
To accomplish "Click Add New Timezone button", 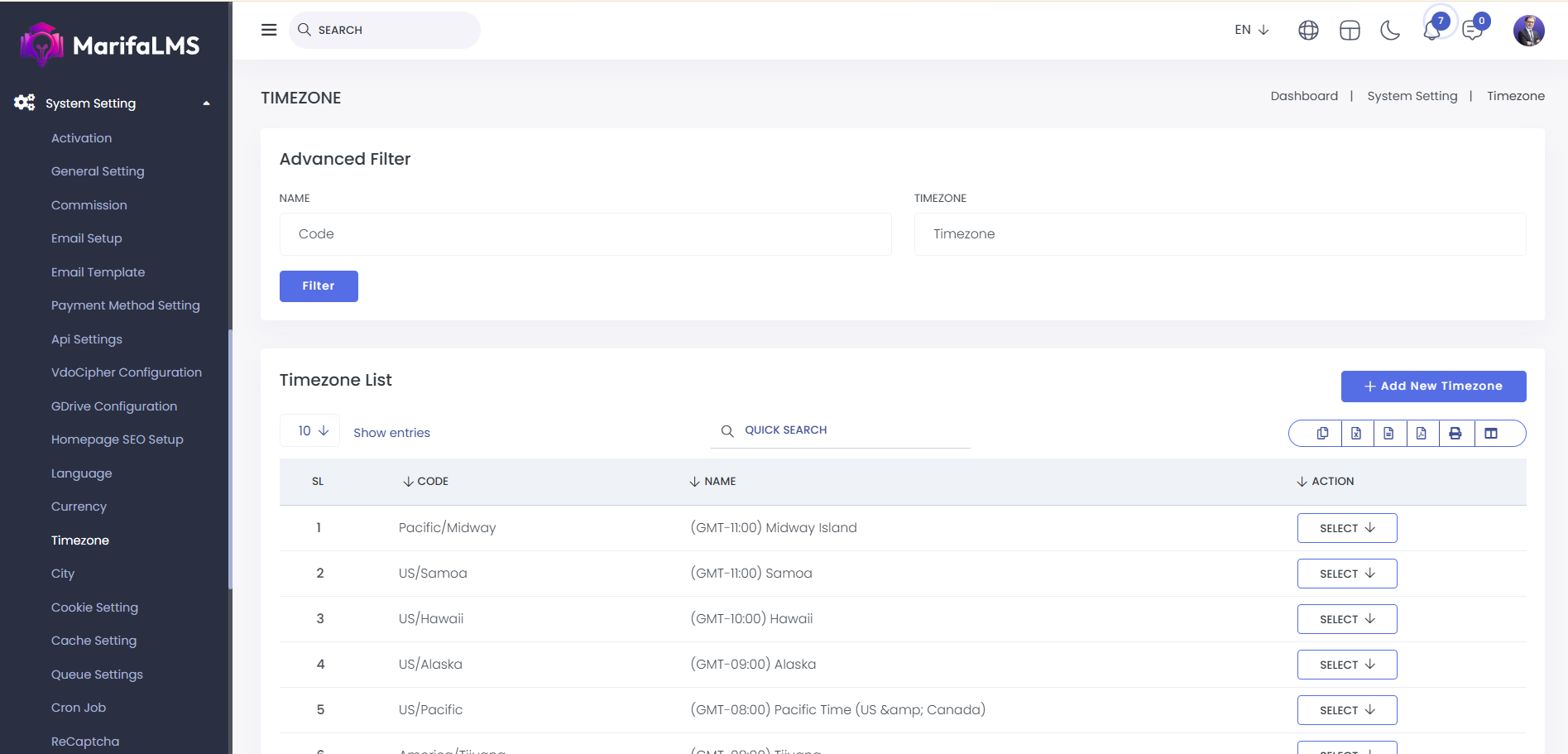I will click(1432, 387).
